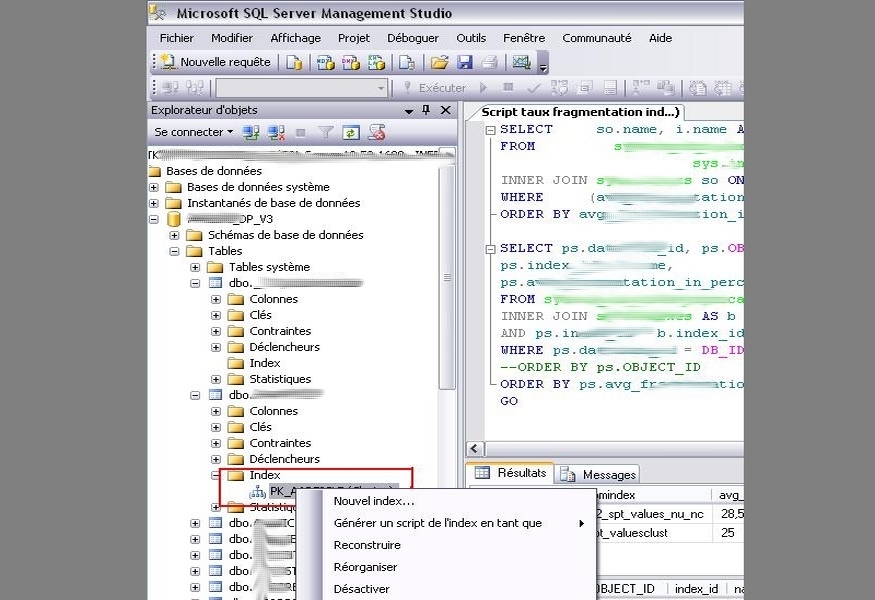Click the display estimated execution plan icon
The width and height of the screenshot is (875, 600).
click(559, 88)
